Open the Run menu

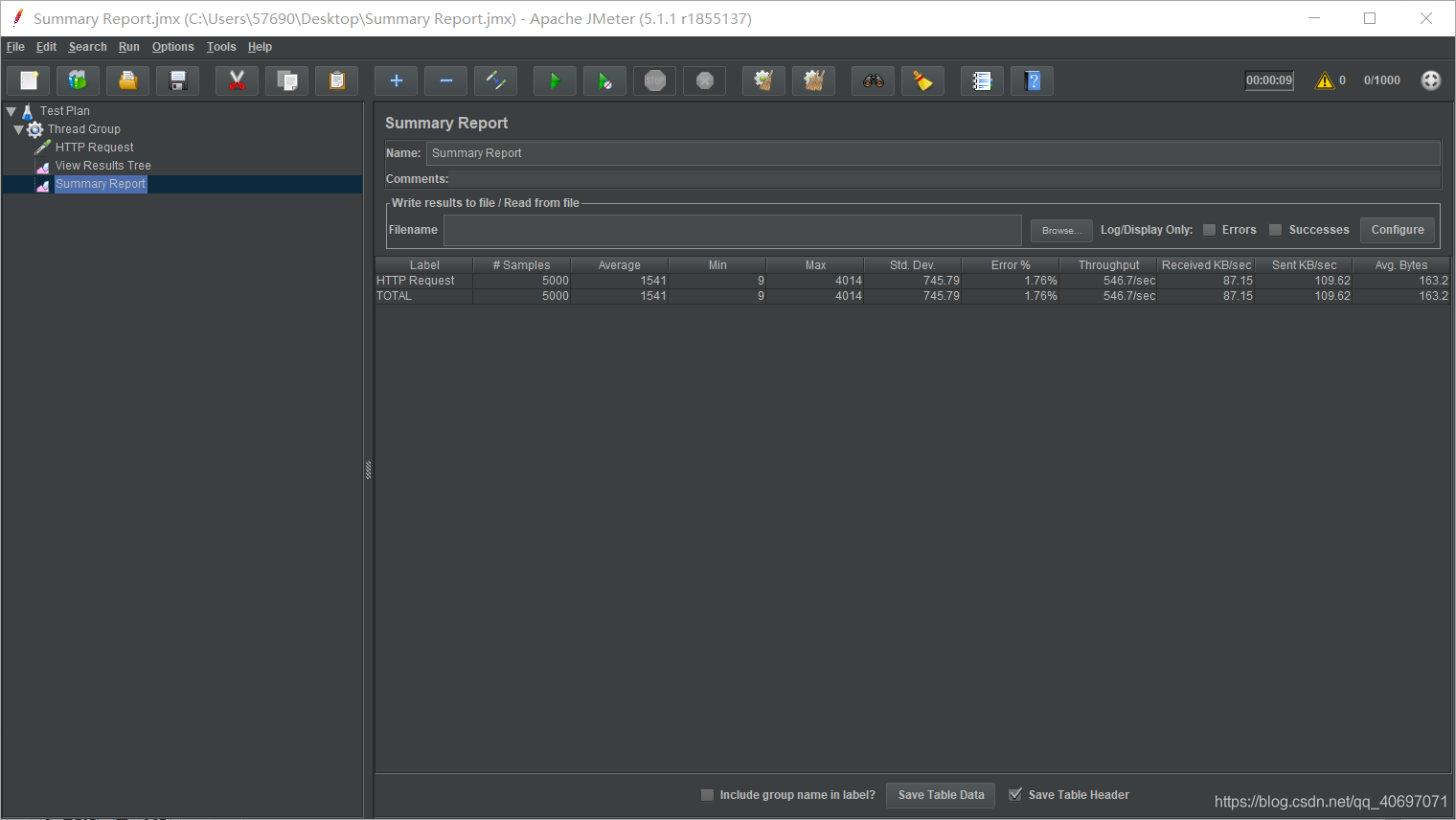click(x=128, y=47)
